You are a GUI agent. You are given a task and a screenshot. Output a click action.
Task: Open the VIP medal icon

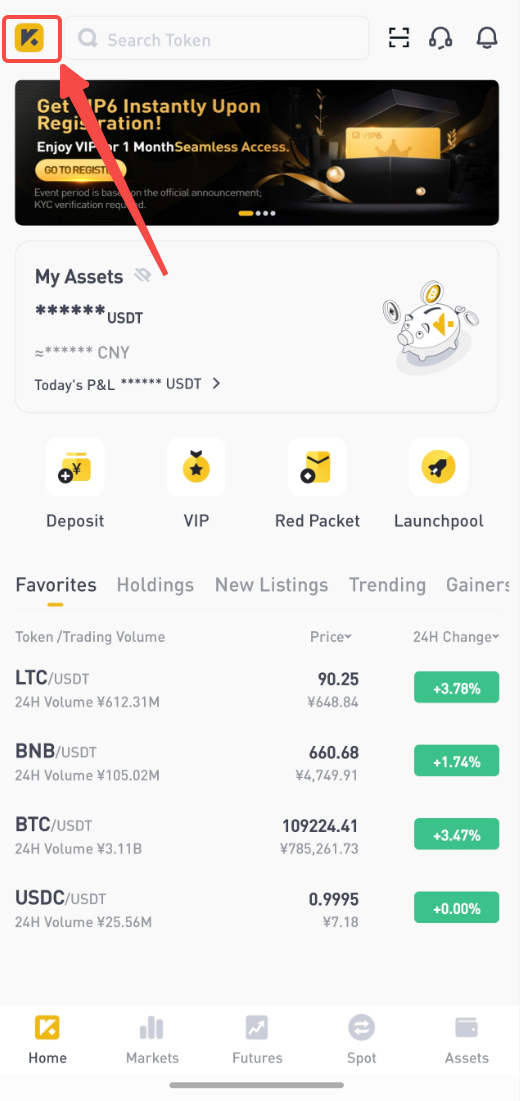(x=196, y=467)
